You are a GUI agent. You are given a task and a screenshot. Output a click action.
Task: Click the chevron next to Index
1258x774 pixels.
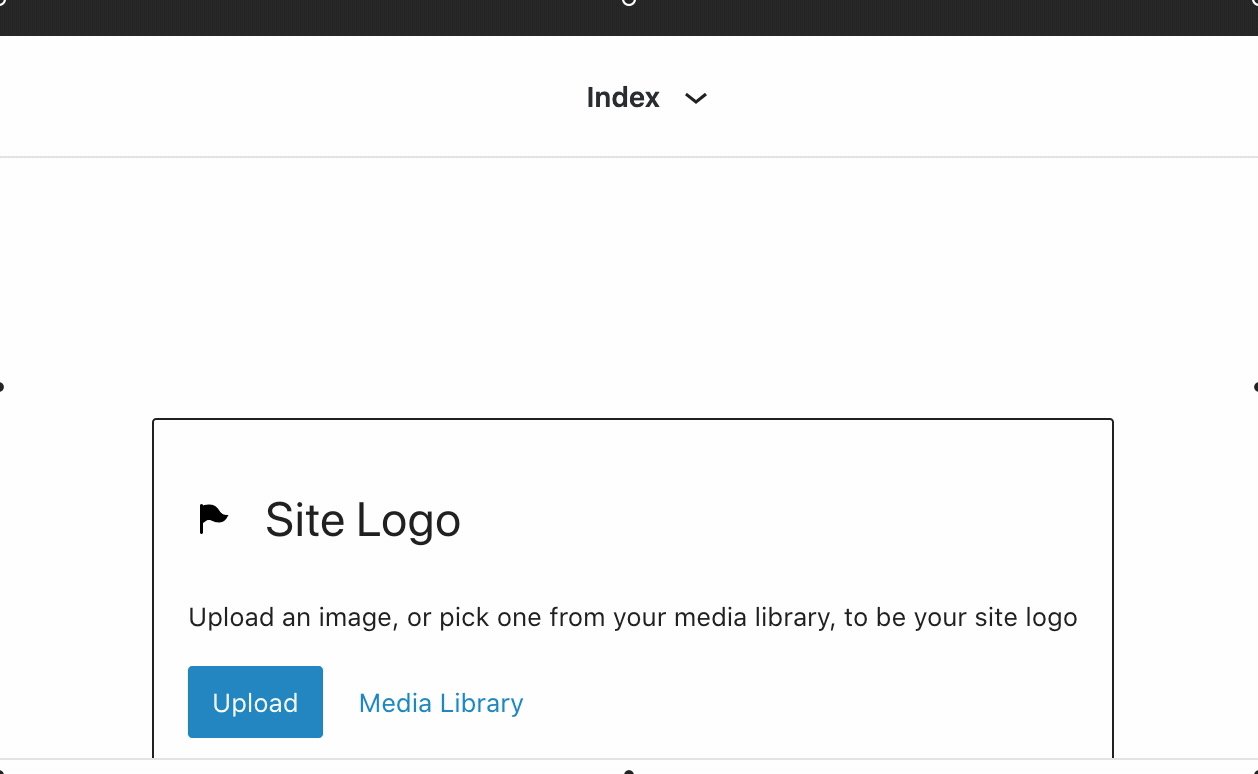pyautogui.click(x=696, y=98)
